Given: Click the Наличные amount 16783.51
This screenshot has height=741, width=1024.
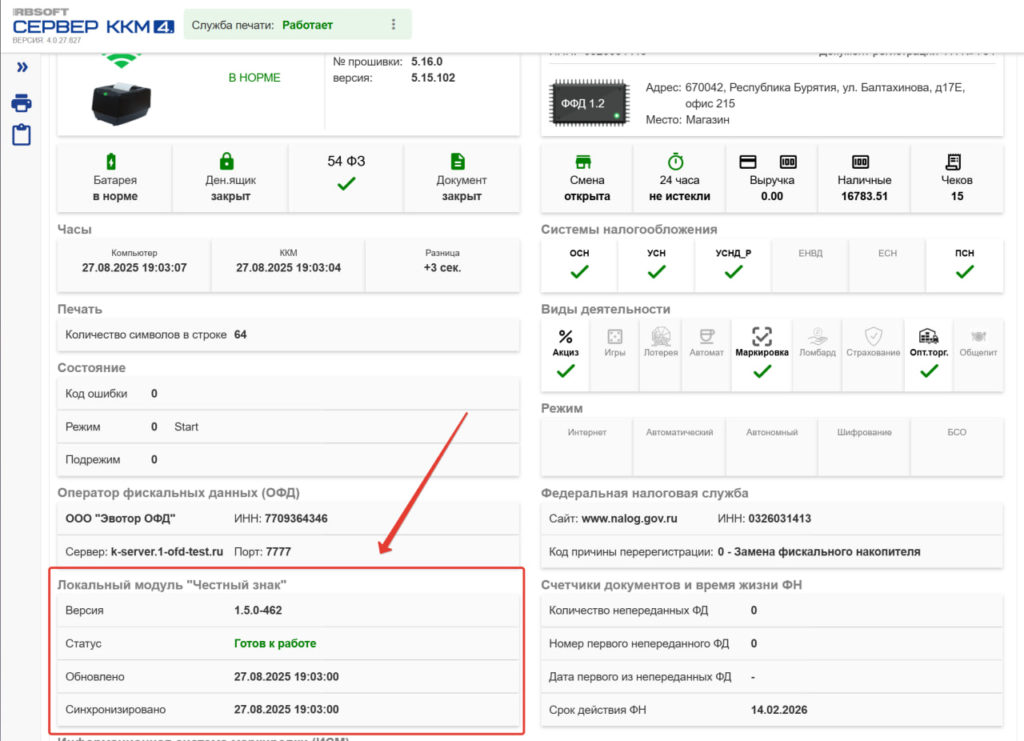Looking at the screenshot, I should [864, 196].
